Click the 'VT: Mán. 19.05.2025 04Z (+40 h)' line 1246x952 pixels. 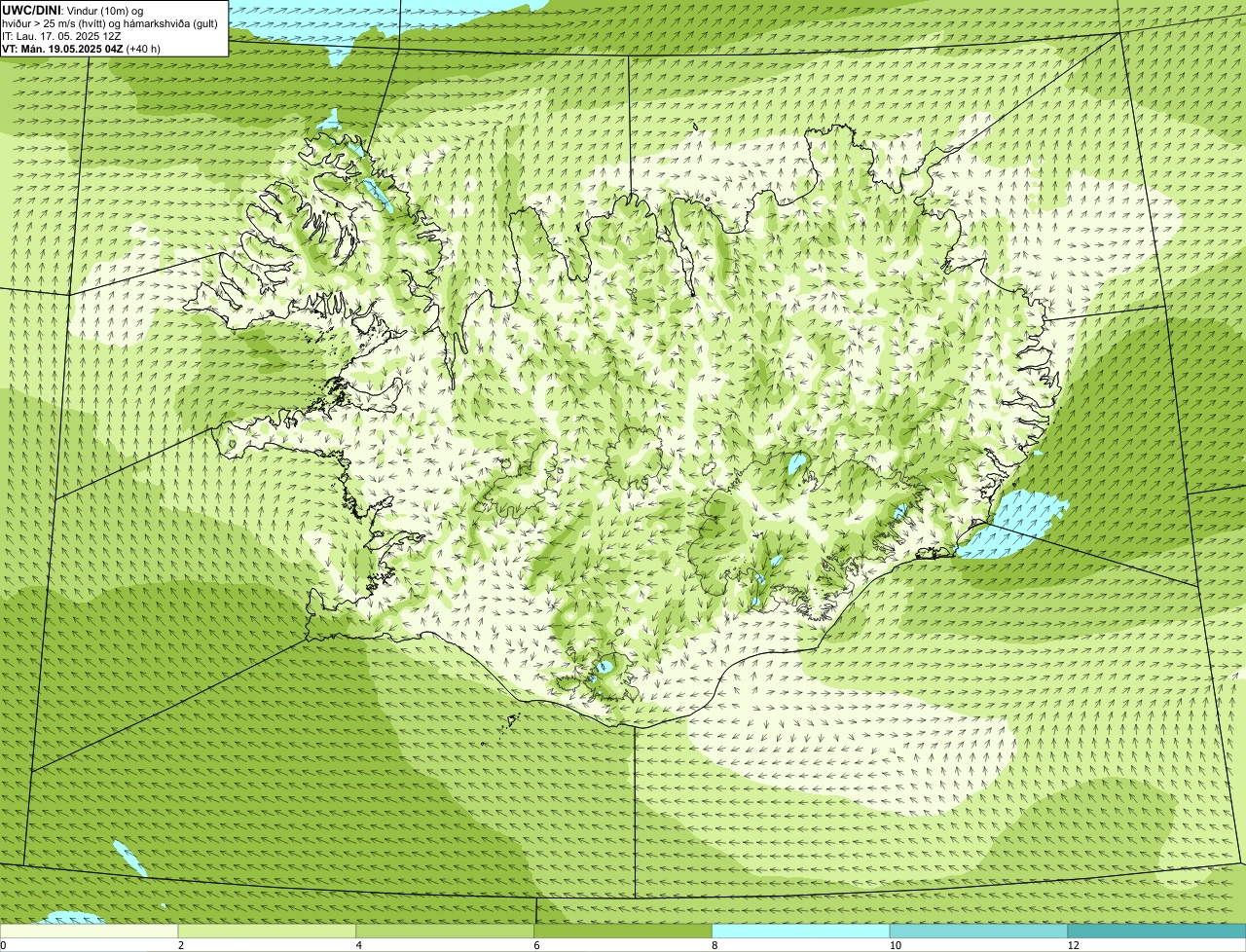coord(81,48)
